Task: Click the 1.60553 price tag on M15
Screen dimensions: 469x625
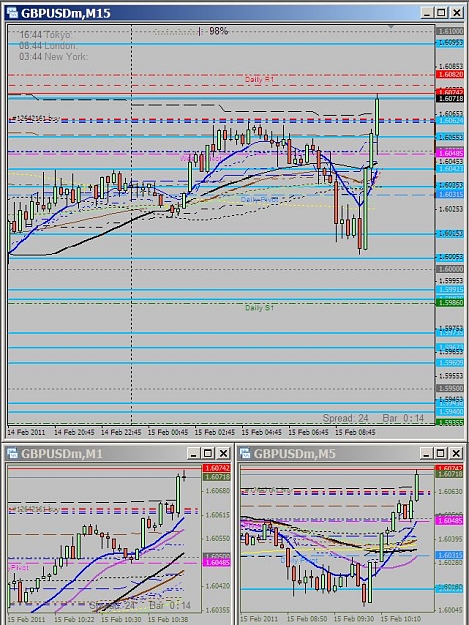Action: [450, 137]
